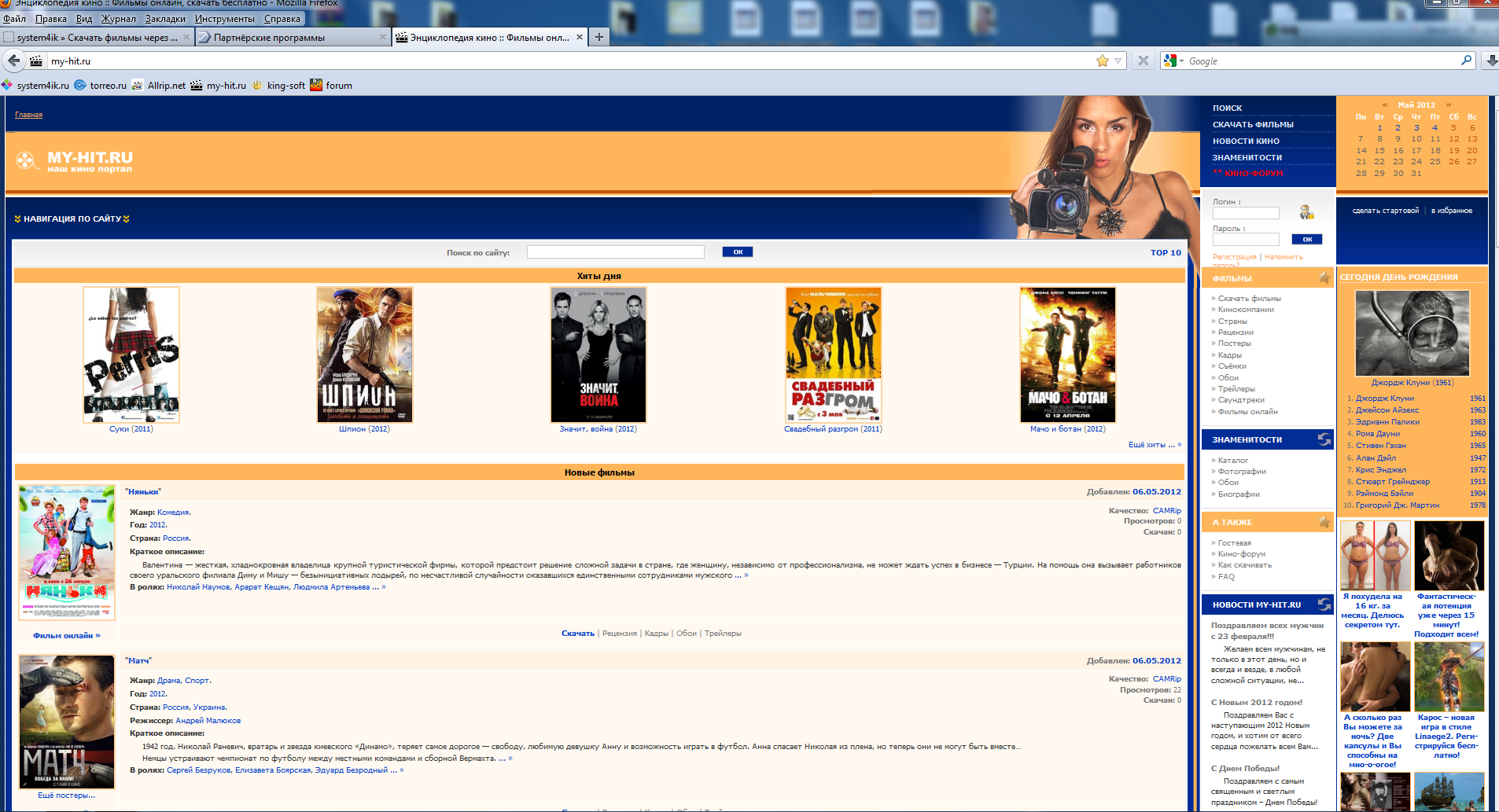Bookmark page with the star icon
Viewport: 1499px width, 812px height.
1103,61
